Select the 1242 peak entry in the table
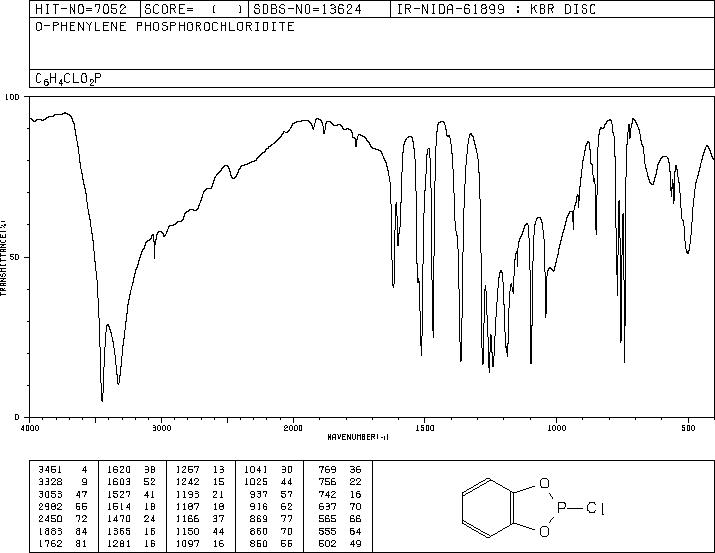Viewport: 715px width, 553px height. click(x=201, y=482)
